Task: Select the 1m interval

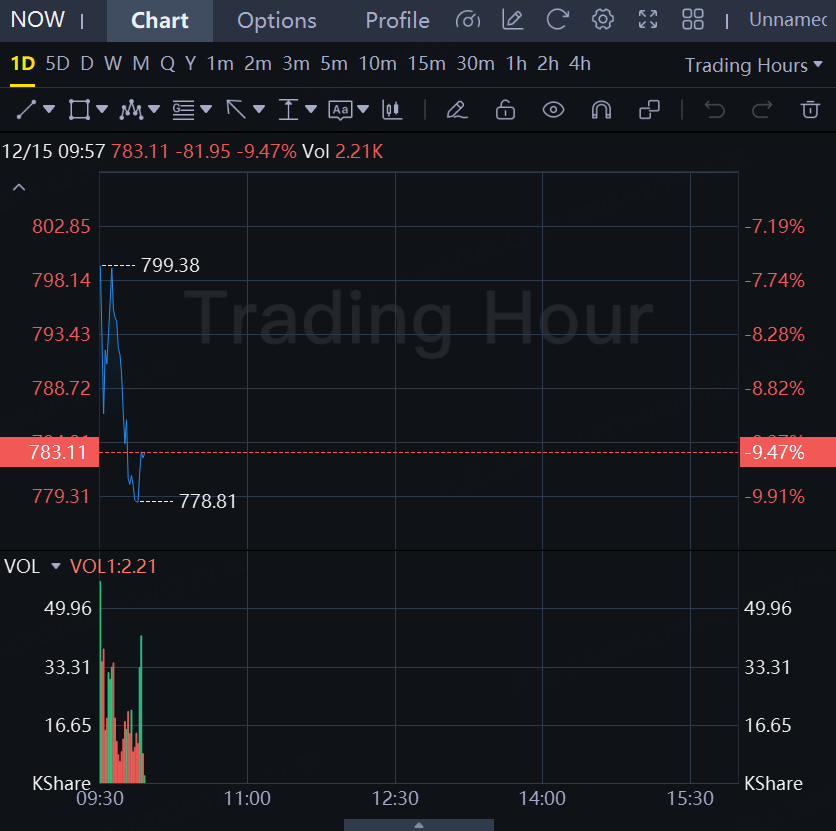Action: click(220, 64)
